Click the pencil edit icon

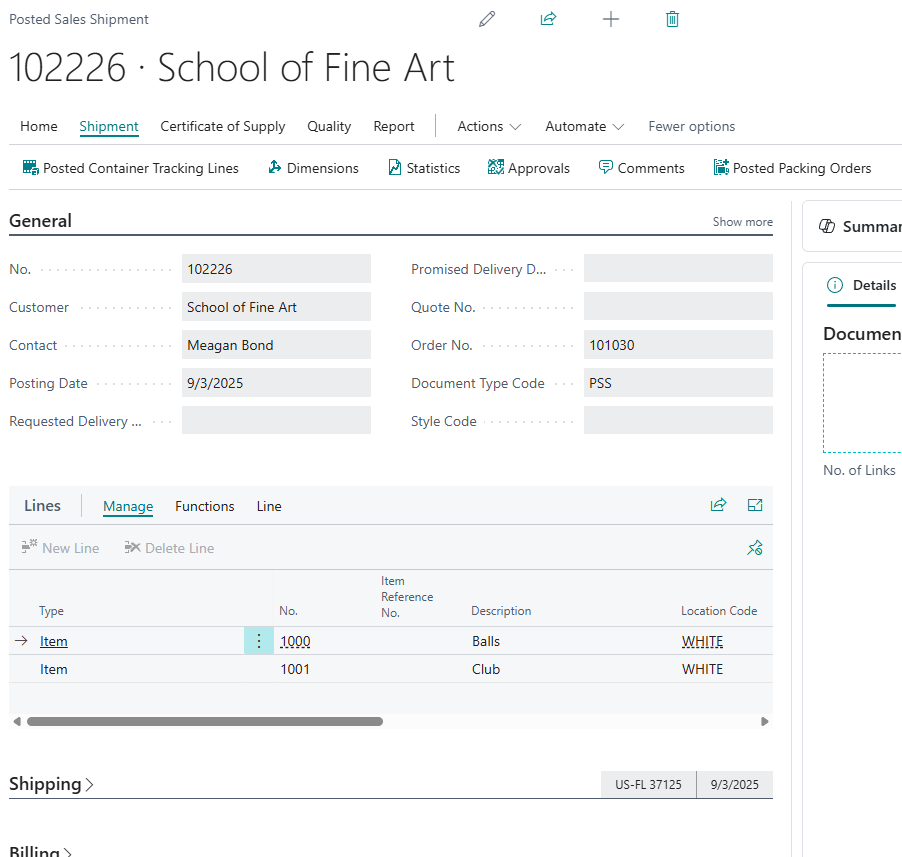[487, 19]
